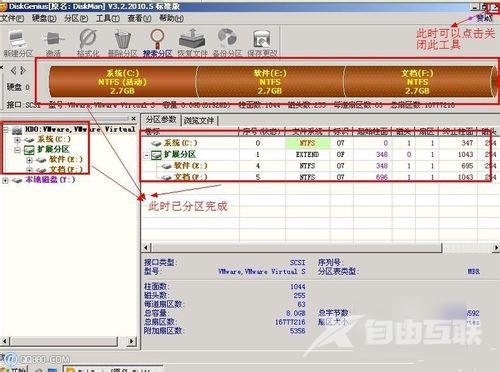Viewport: 500px width, 372px height.
Task: Select 本地磁盘(Y:) in the left tree
Action: 50,180
